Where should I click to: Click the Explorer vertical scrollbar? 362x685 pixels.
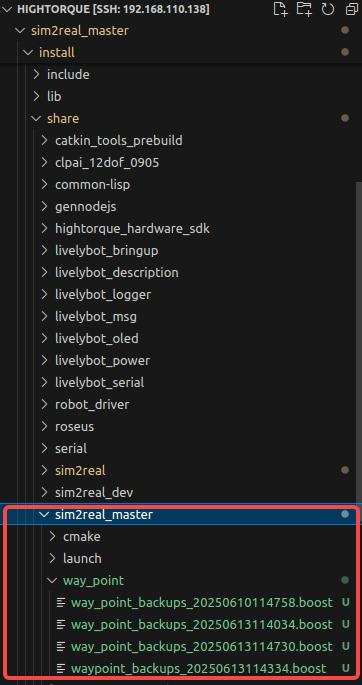[359, 341]
